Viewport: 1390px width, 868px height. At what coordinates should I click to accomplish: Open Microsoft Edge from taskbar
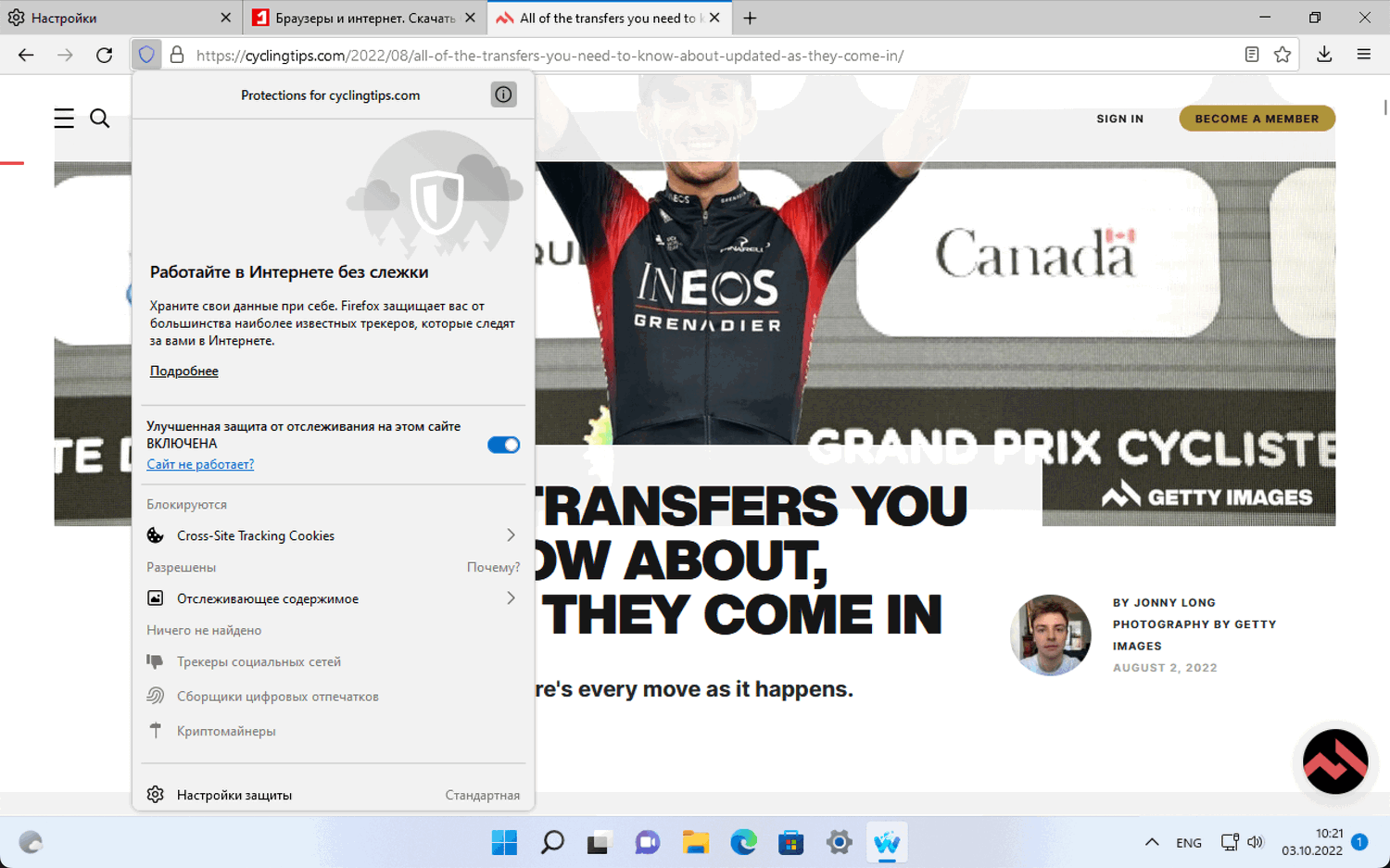click(x=743, y=842)
